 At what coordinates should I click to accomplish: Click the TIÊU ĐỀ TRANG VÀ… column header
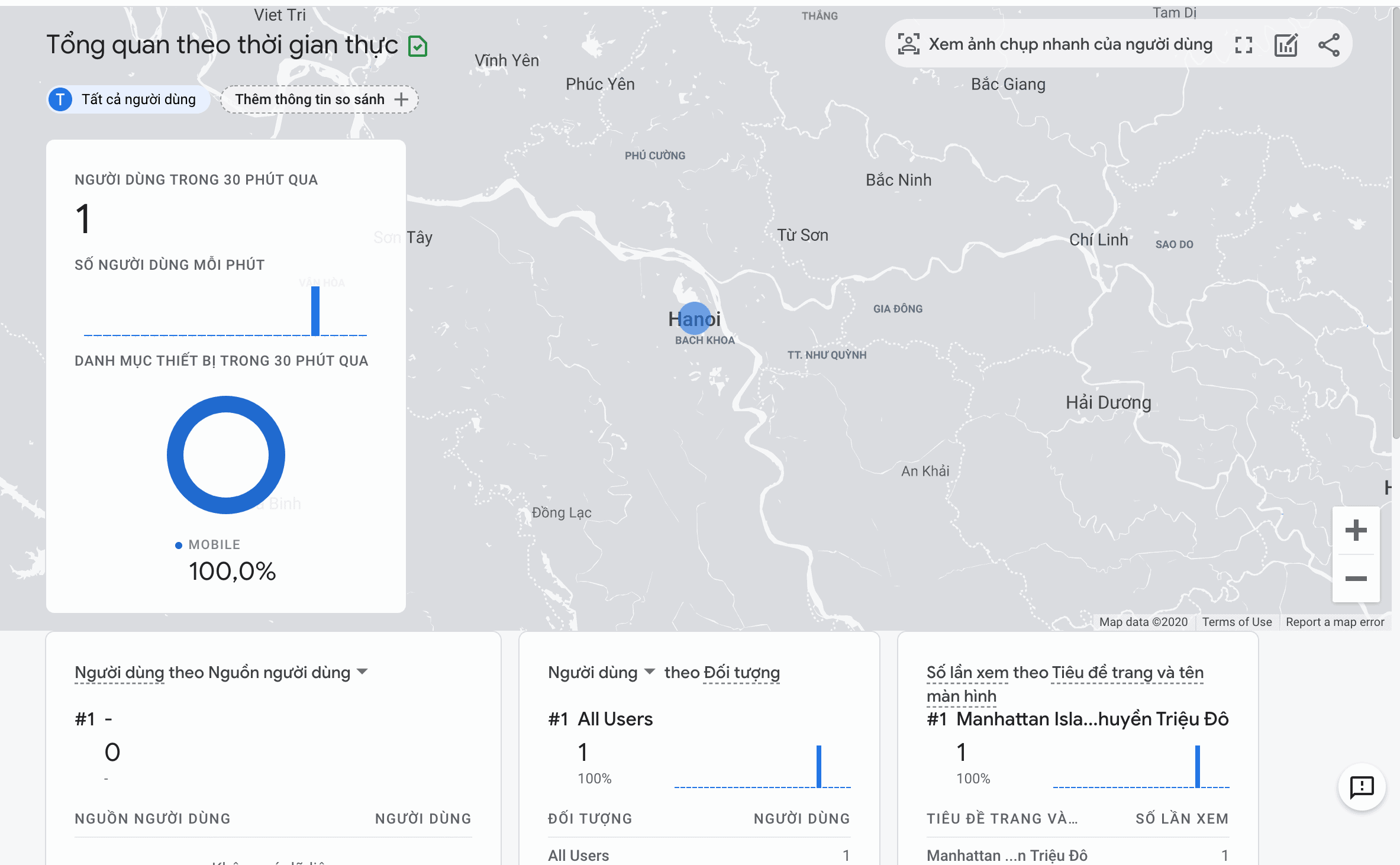1002,819
